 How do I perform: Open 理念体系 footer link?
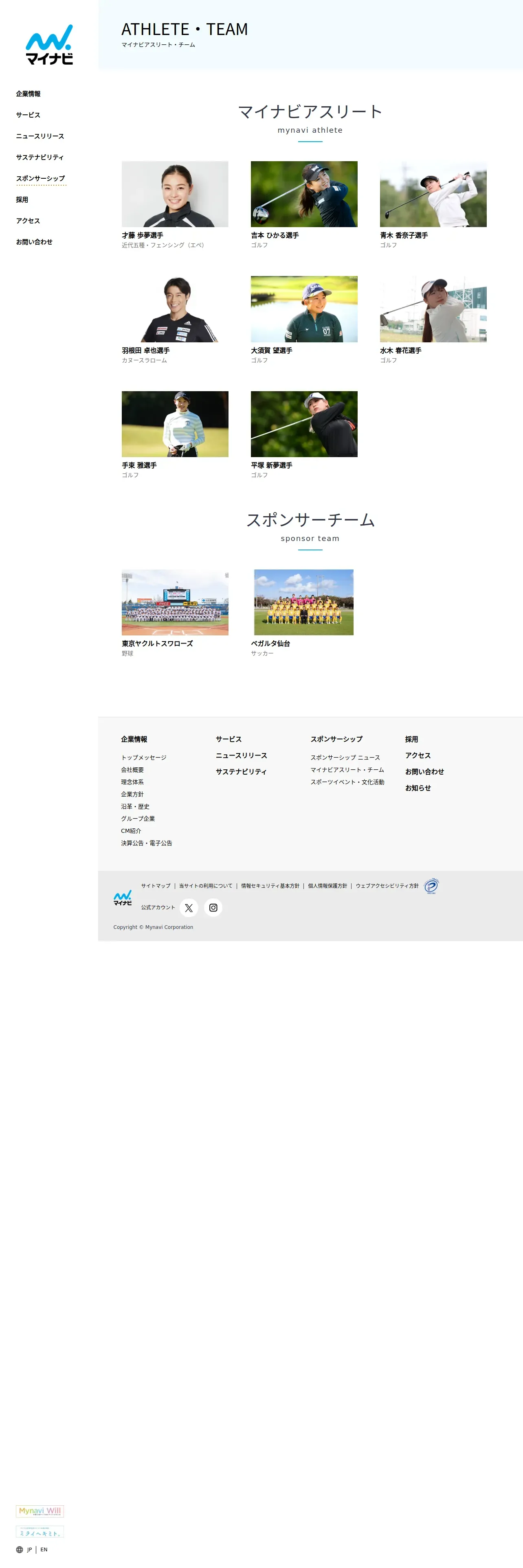tap(132, 782)
